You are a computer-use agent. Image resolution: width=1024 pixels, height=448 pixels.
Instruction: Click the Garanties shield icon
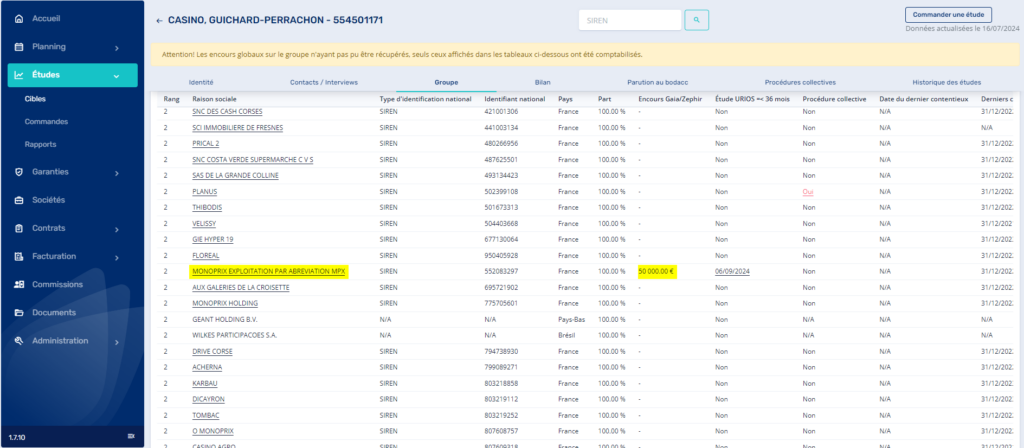(x=19, y=172)
